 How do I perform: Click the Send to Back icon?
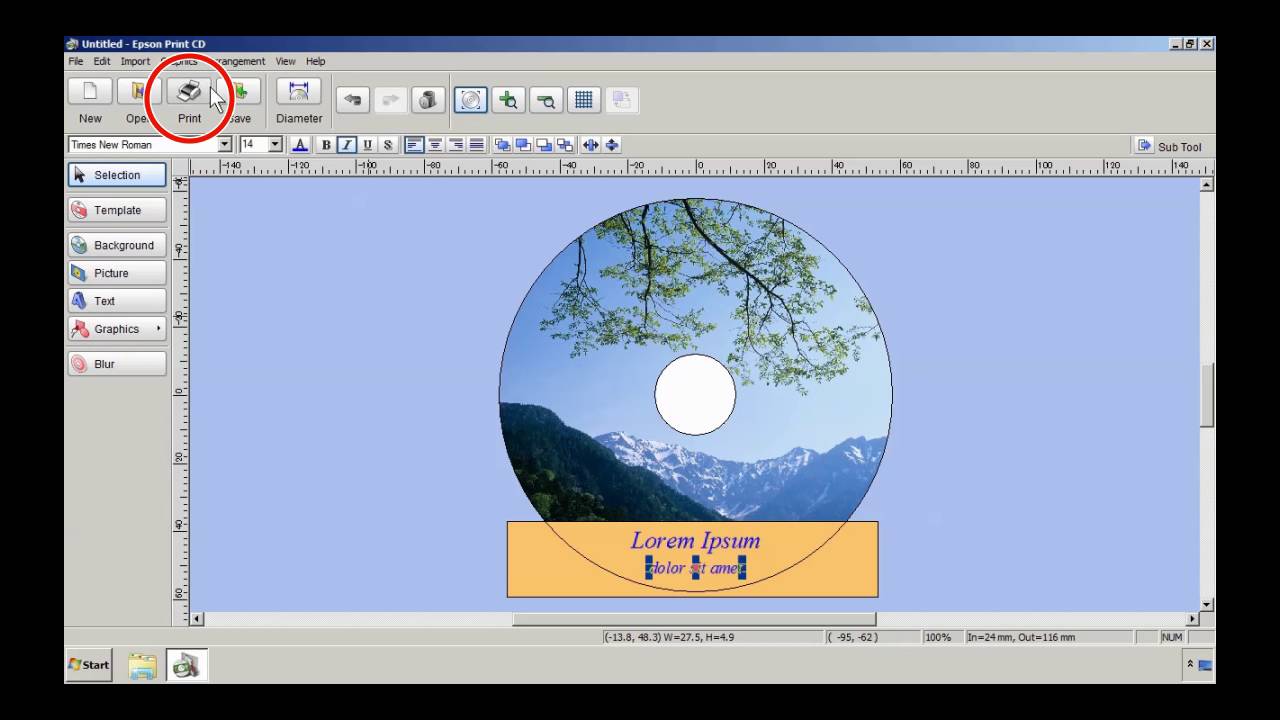pyautogui.click(x=565, y=145)
